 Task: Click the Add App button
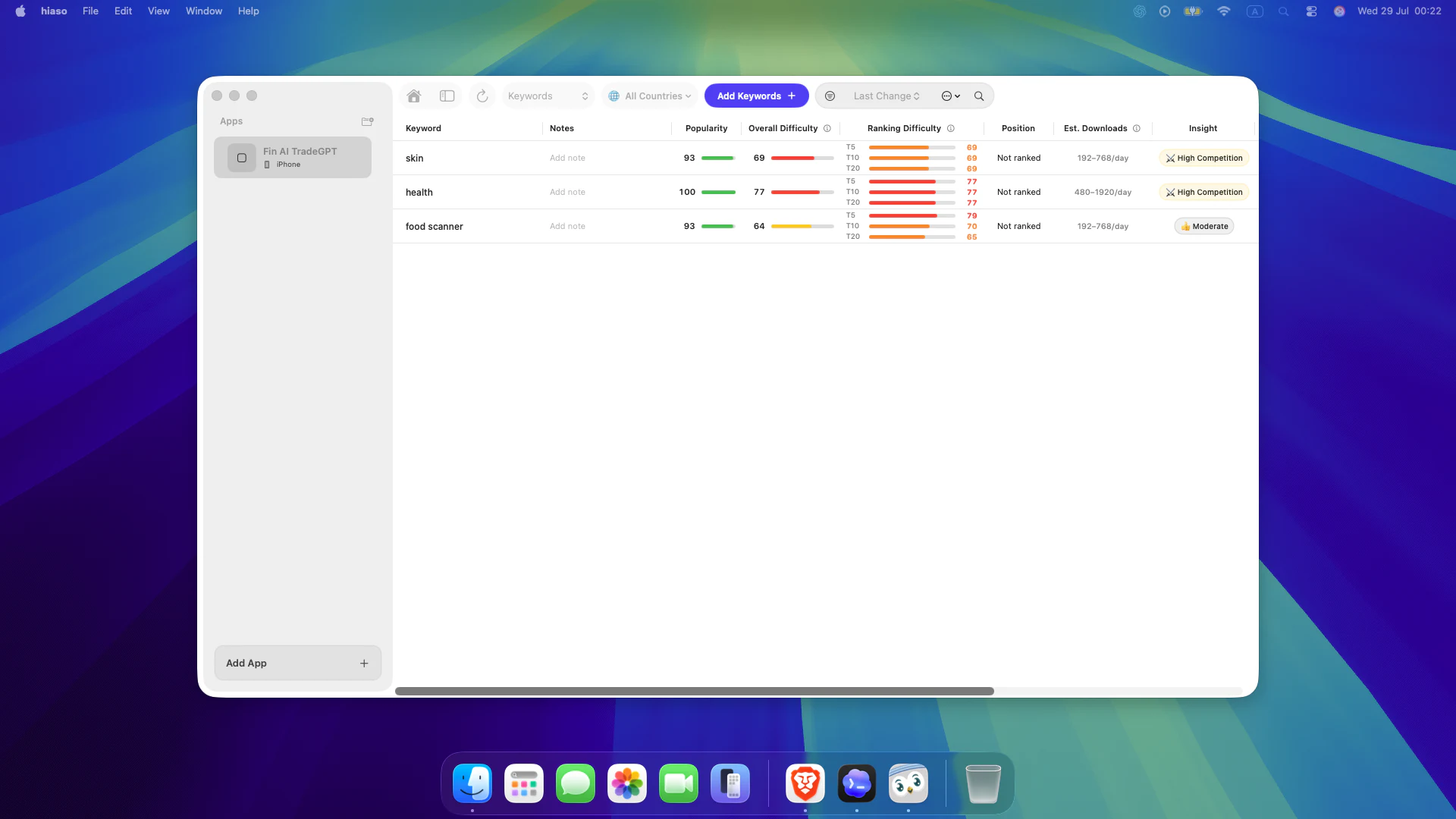coord(297,663)
